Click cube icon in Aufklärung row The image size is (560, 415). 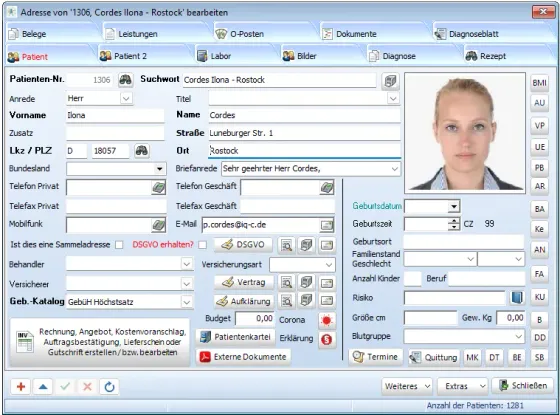pos(306,301)
